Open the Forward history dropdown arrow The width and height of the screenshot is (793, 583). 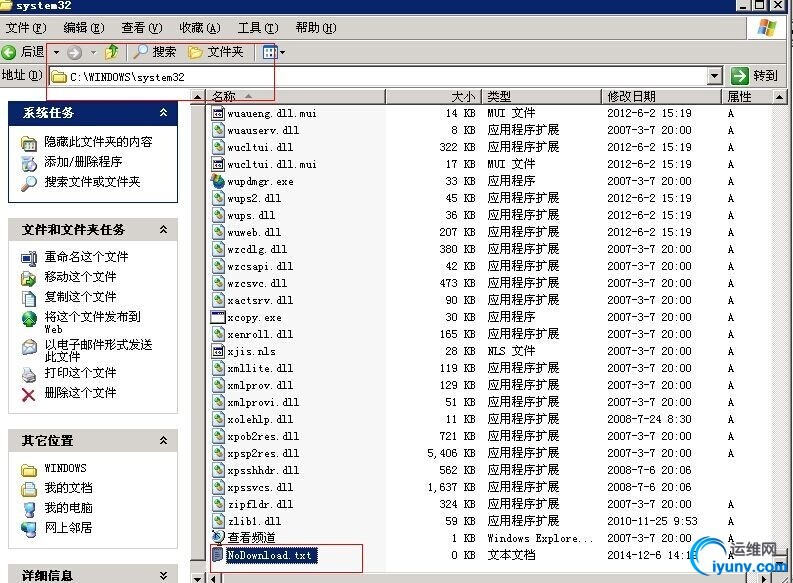pyautogui.click(x=94, y=52)
